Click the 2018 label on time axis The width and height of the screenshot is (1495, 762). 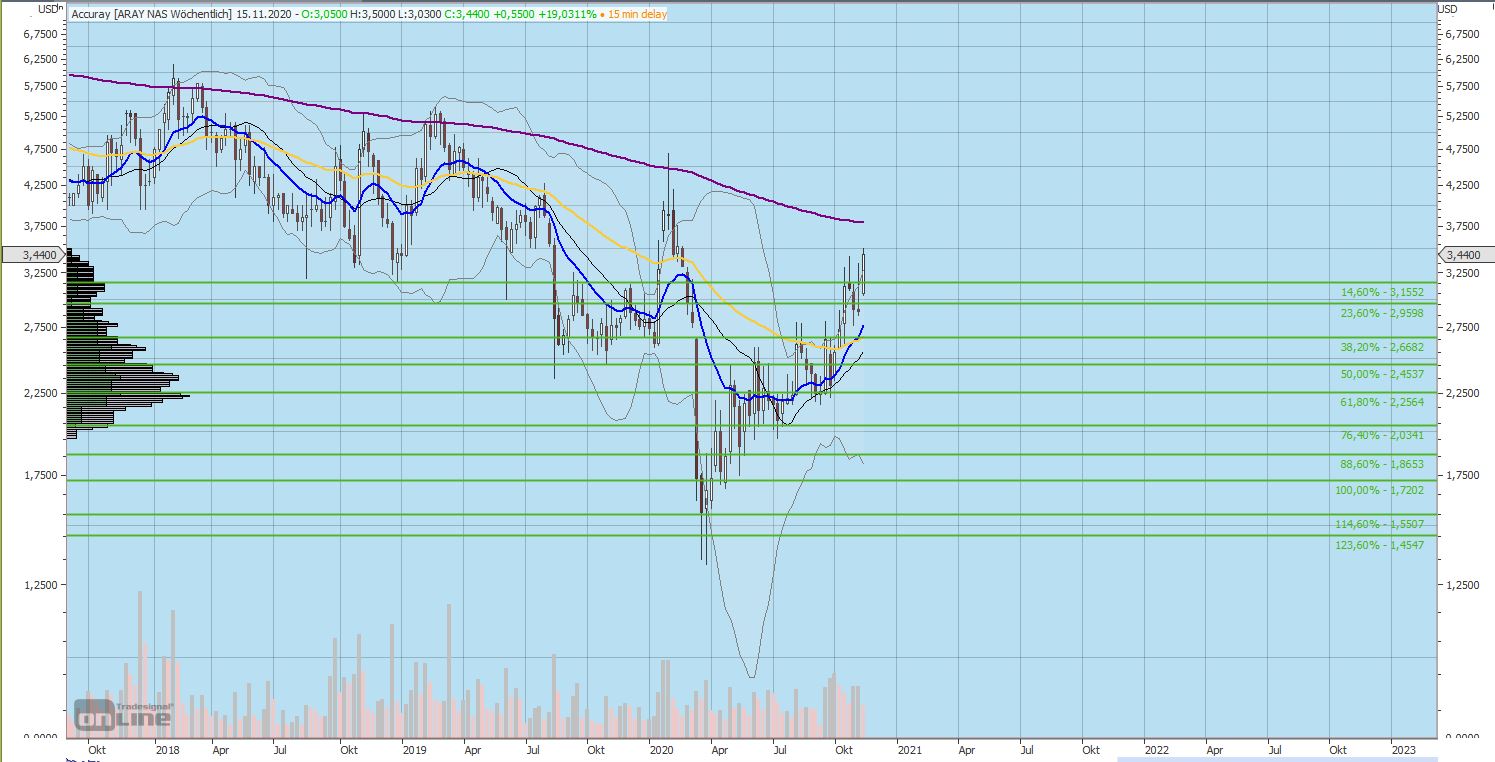coord(168,749)
